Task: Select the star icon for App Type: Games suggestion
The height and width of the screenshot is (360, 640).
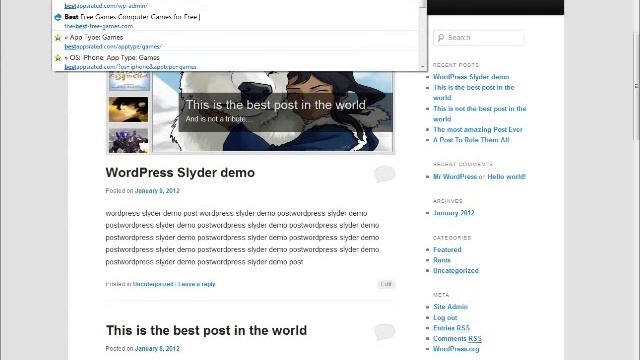Action: tap(58, 37)
